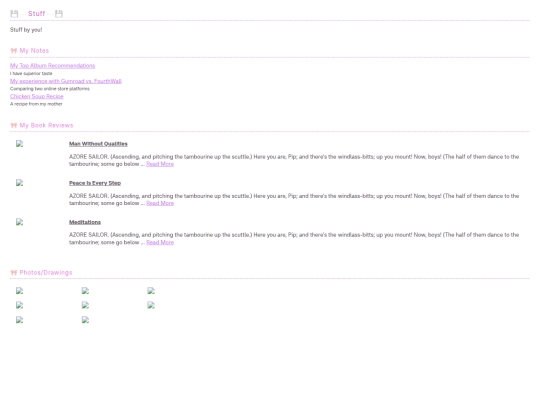Click 'Comparing two online store platforms' text
The width and height of the screenshot is (540, 405).
pyautogui.click(x=50, y=89)
